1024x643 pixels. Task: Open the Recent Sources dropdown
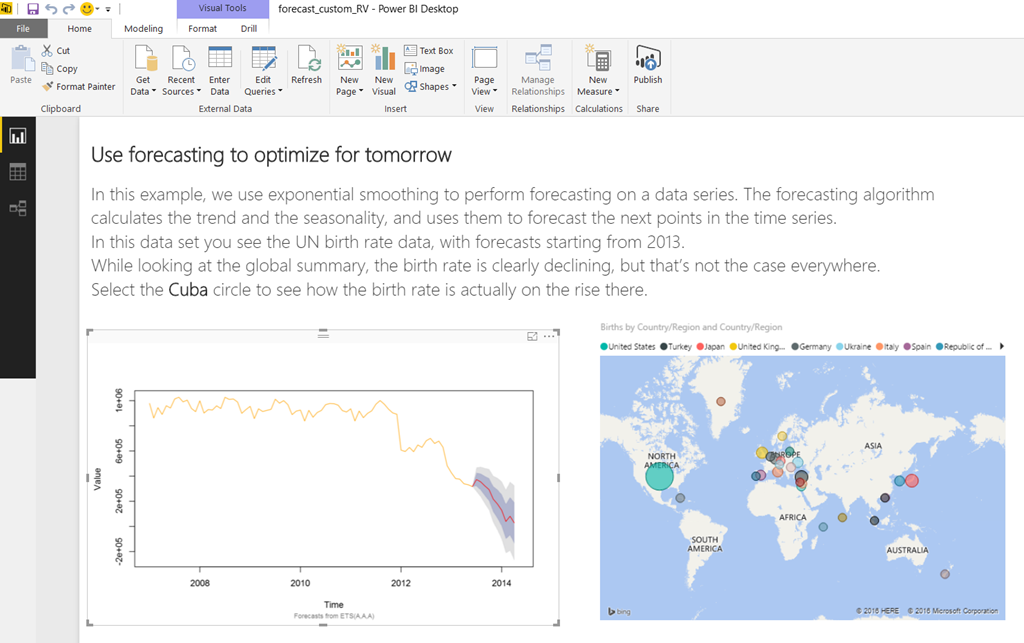coord(181,91)
